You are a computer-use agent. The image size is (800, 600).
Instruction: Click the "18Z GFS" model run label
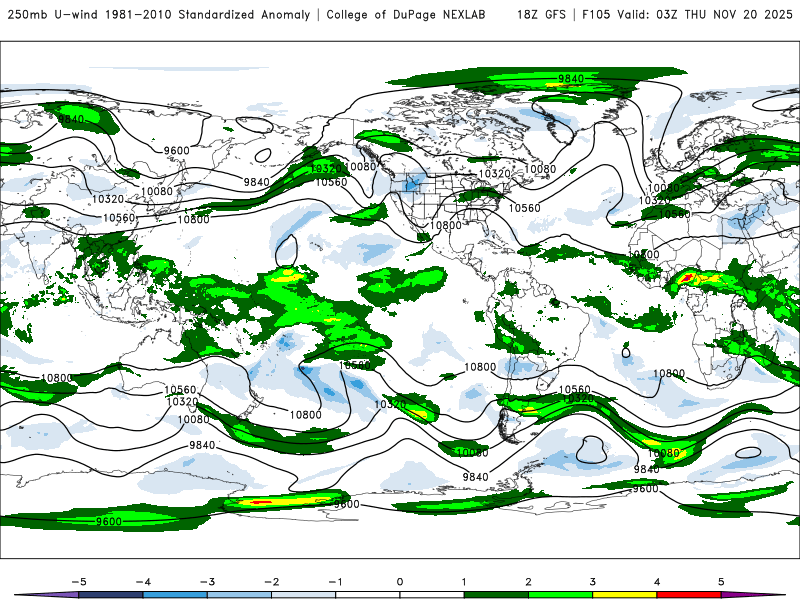(541, 15)
